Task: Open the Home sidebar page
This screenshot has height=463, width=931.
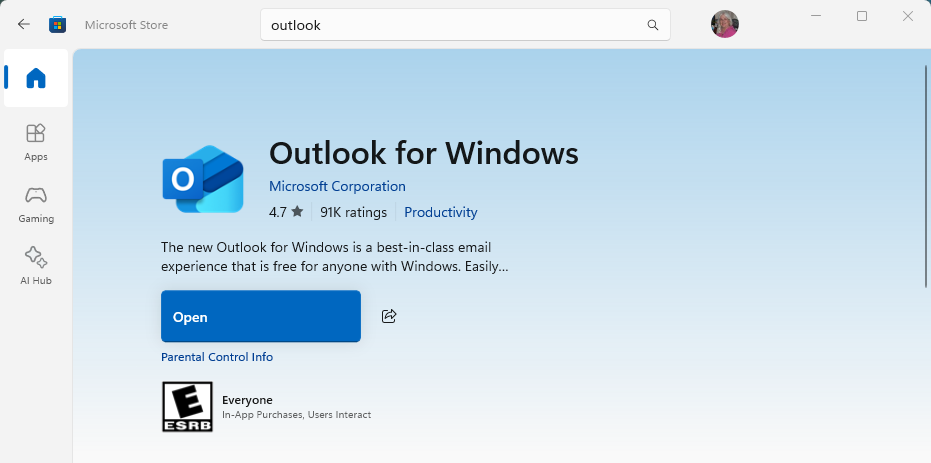Action: tap(36, 78)
